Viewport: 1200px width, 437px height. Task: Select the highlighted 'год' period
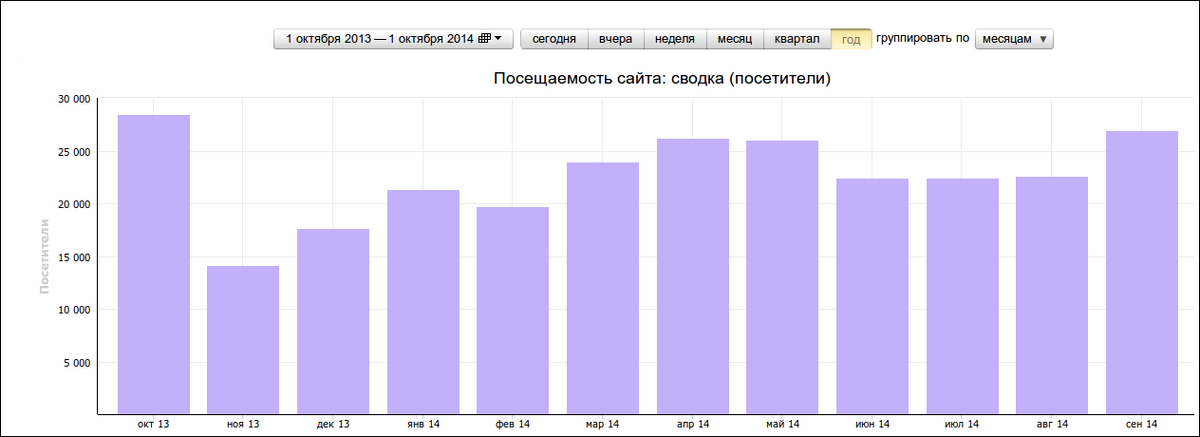point(851,39)
